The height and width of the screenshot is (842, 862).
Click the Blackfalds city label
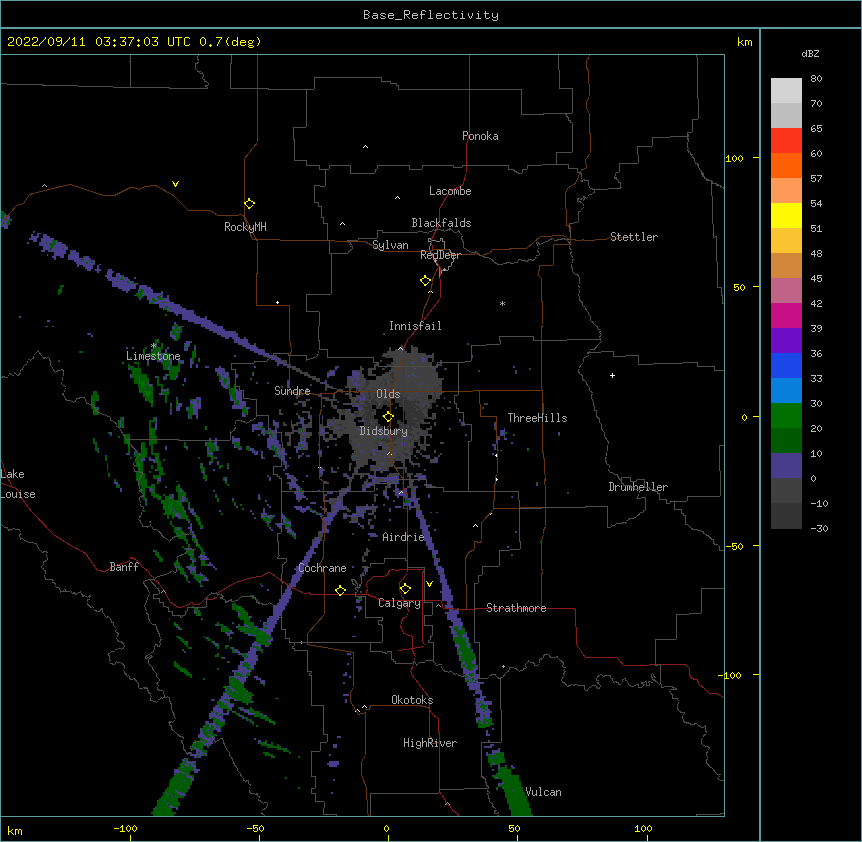pos(441,223)
